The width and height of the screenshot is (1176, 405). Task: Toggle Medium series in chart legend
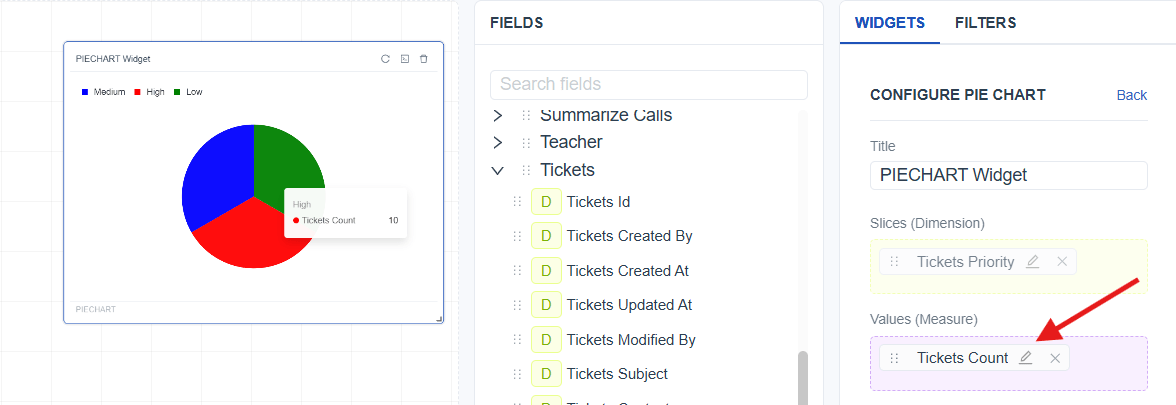point(103,92)
